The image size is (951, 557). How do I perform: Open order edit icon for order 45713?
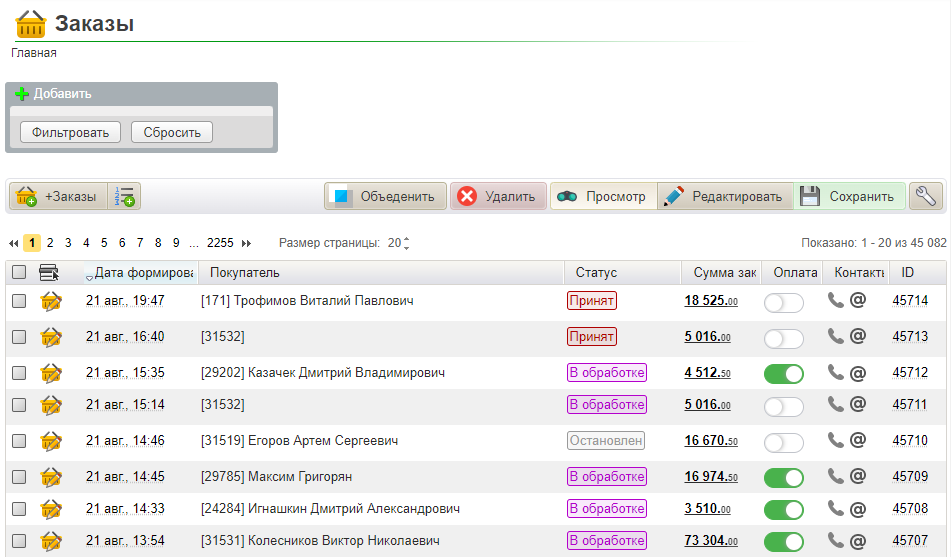tap(51, 337)
